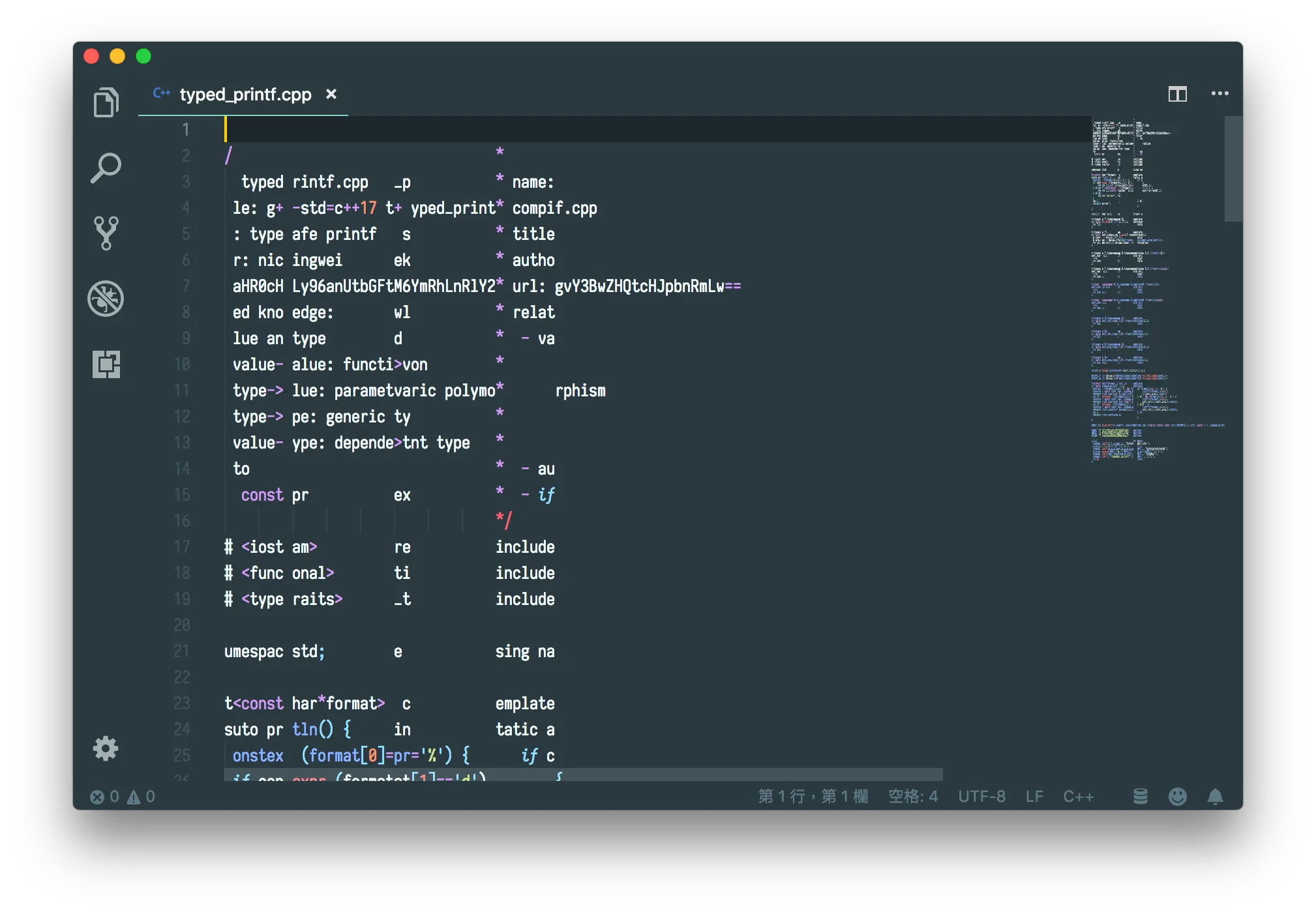Open the More Actions ellipsis menu

pyautogui.click(x=1219, y=94)
